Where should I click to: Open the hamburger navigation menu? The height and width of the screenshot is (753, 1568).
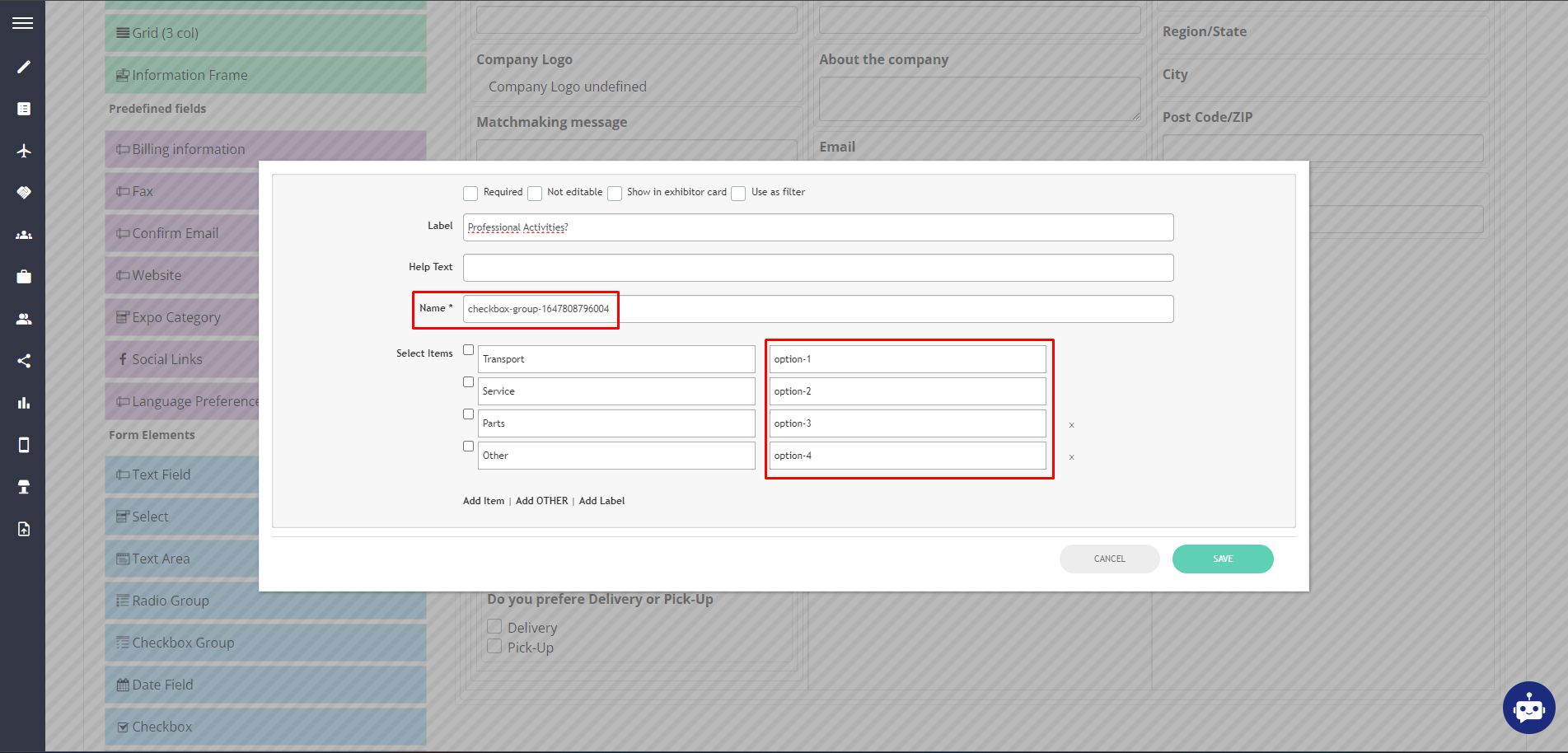coord(22,22)
